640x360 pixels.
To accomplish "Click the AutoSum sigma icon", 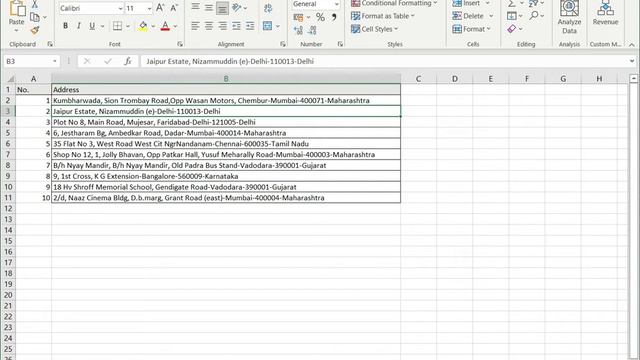I will click(x=511, y=4).
